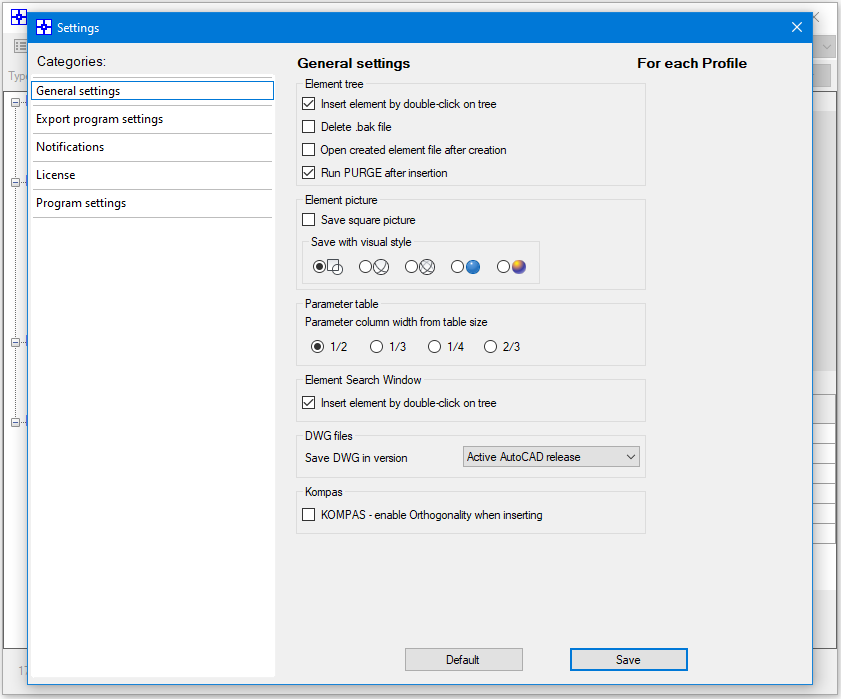Open the dropdown arrow in background window's top right
Screen dimensions: 841x699
827,47
